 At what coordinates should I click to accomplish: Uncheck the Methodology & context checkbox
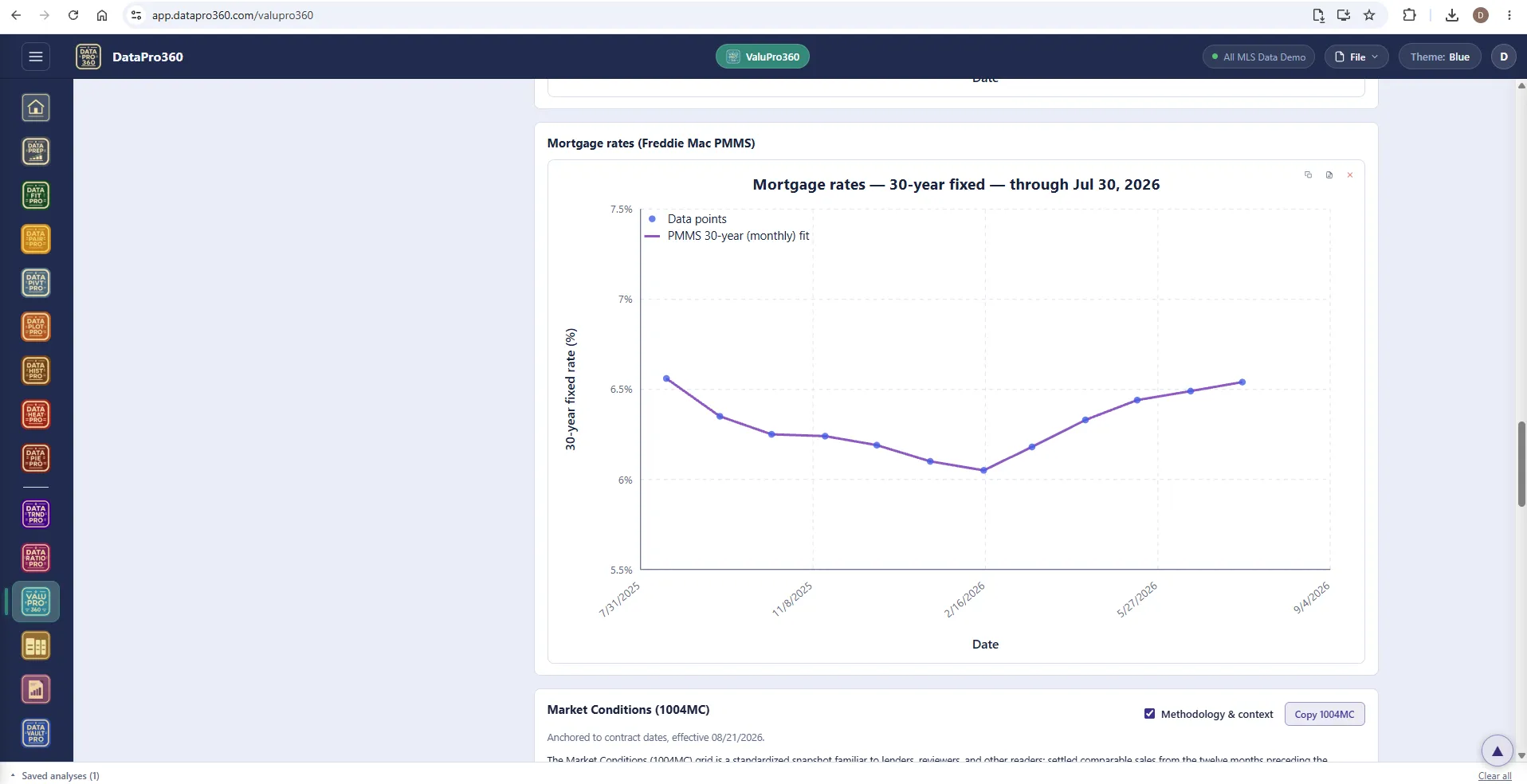point(1149,714)
